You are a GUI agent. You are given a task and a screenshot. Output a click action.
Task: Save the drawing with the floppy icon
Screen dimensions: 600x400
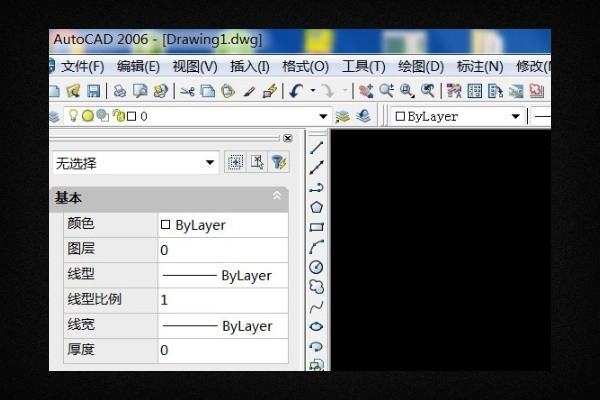[93, 91]
